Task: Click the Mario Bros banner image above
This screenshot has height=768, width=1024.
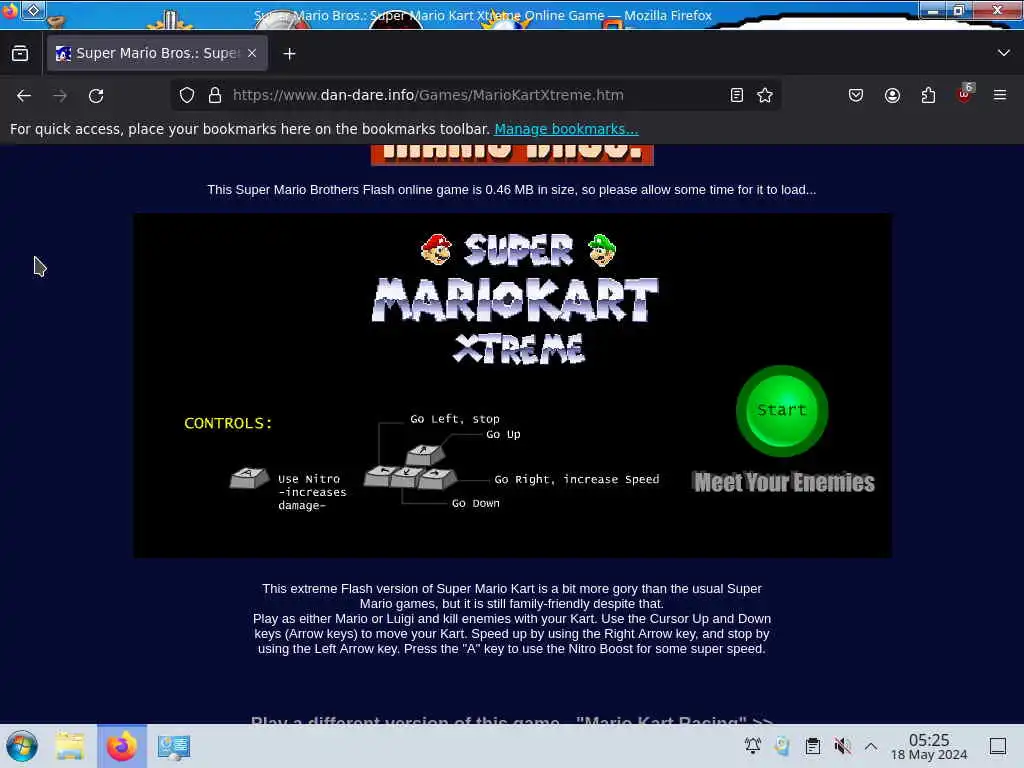Action: (512, 154)
